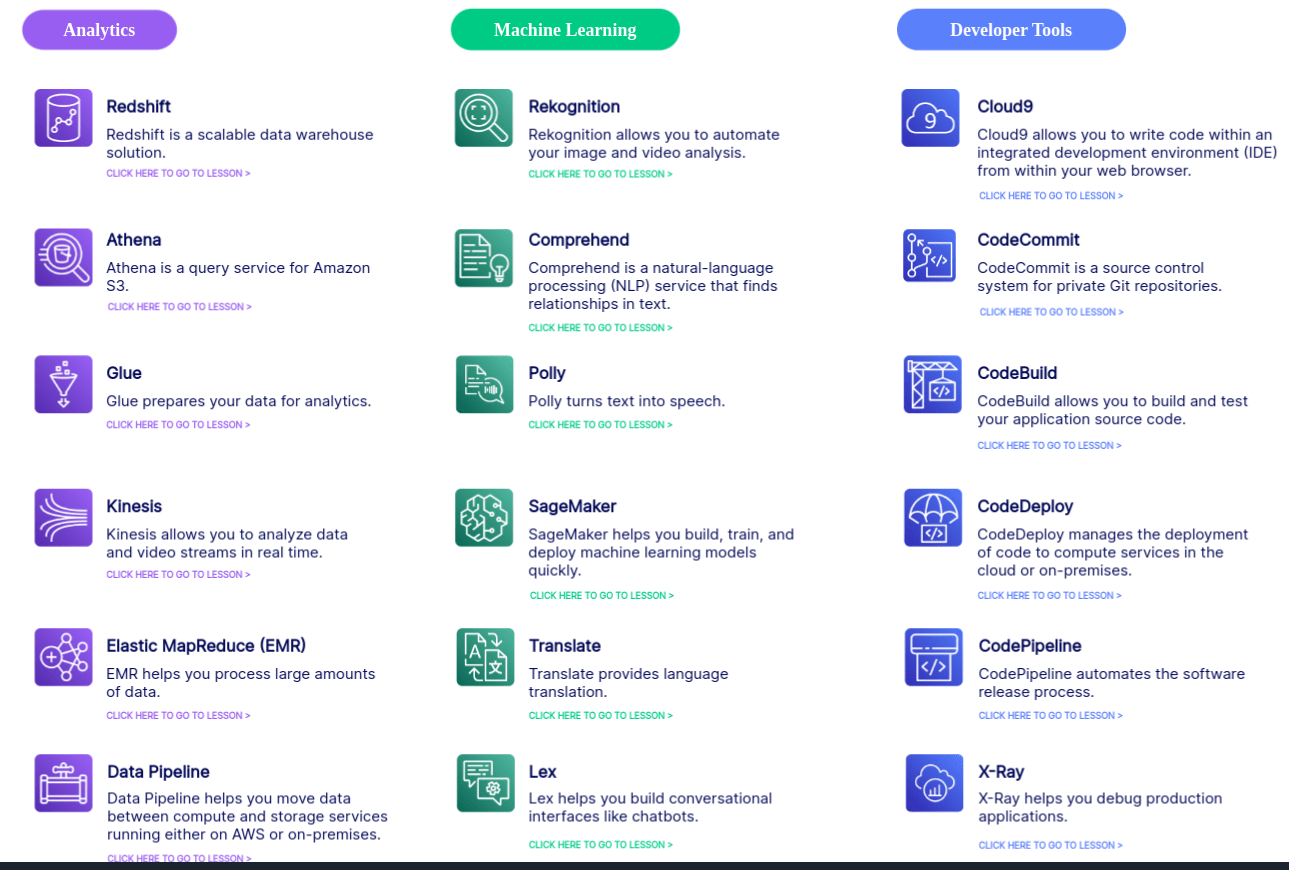1289x870 pixels.
Task: Click the Elastic MapReduce (EMR) heading
Action: tap(206, 646)
